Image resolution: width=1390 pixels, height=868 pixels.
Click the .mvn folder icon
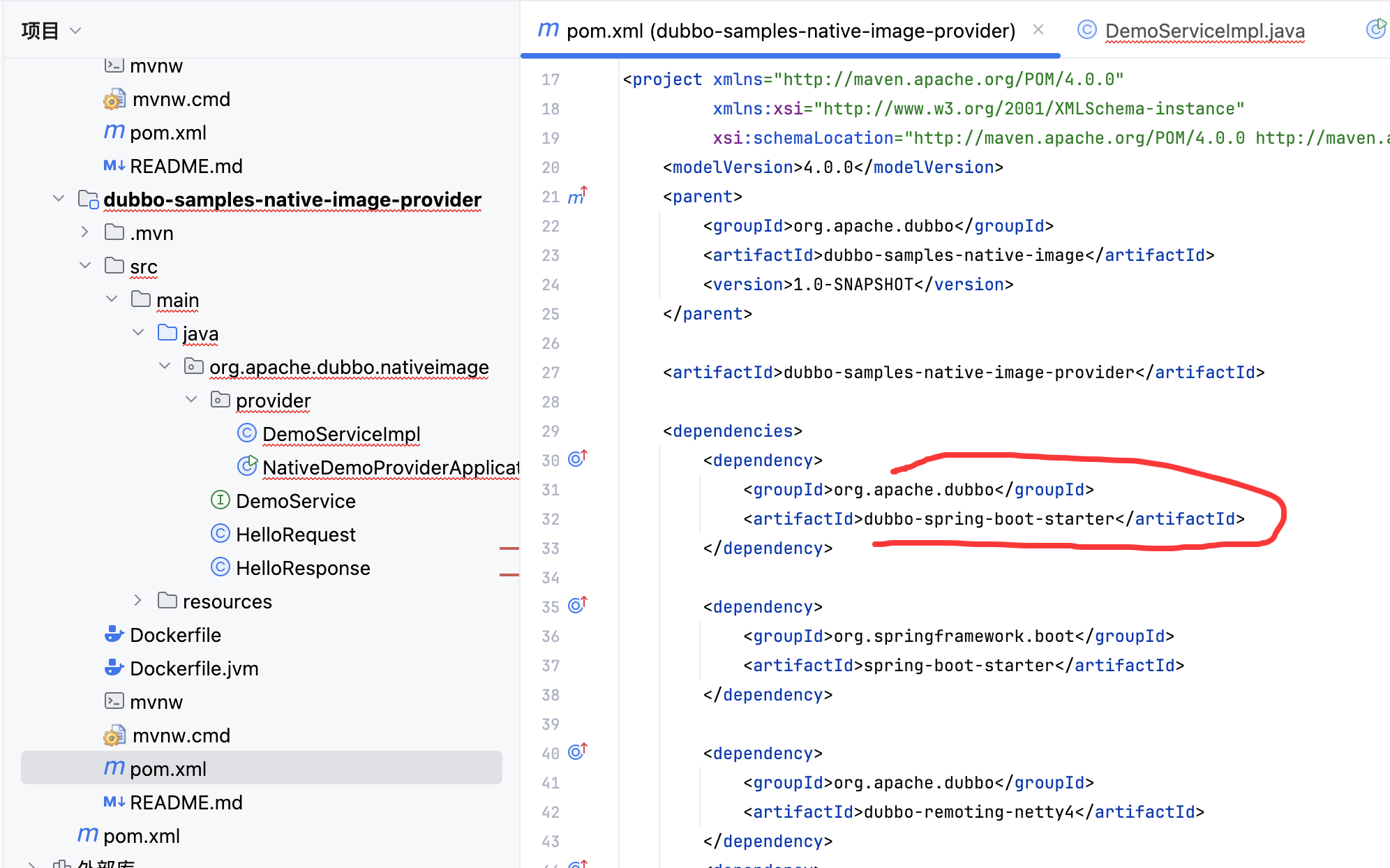coord(114,232)
